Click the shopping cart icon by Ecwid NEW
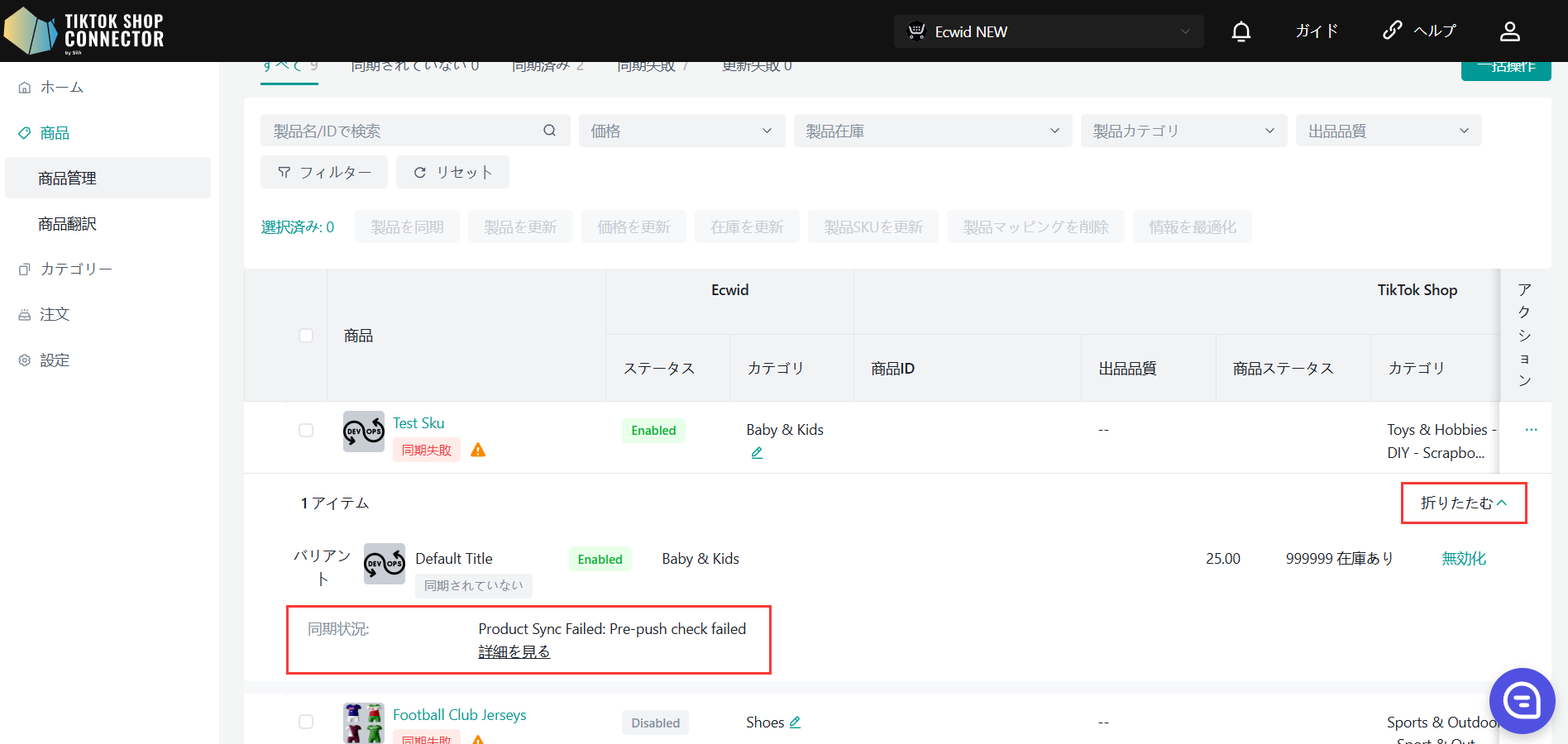This screenshot has width=1568, height=744. pos(916,31)
